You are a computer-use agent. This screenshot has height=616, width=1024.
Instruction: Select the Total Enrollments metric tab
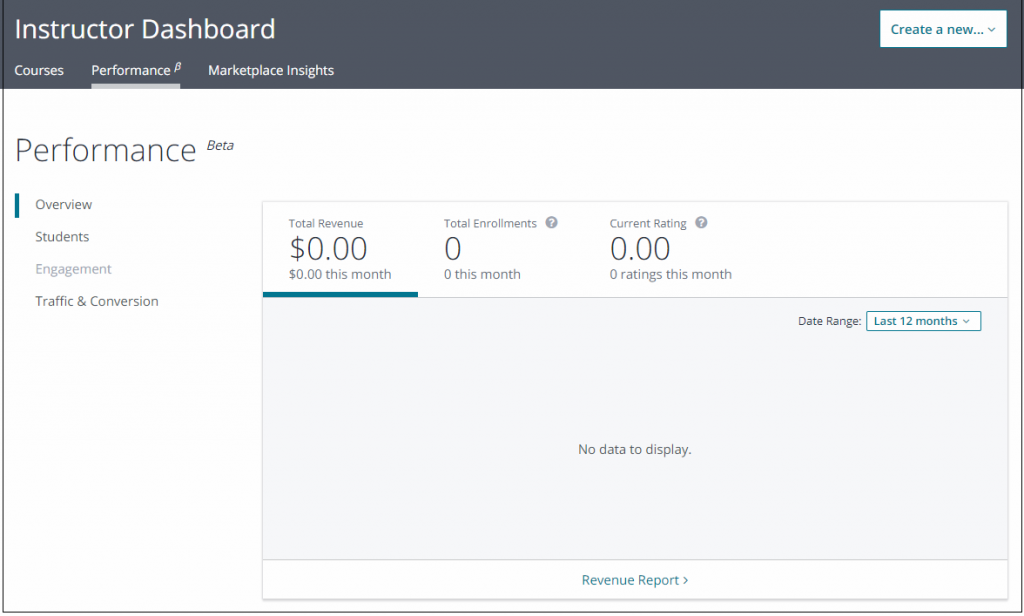500,250
